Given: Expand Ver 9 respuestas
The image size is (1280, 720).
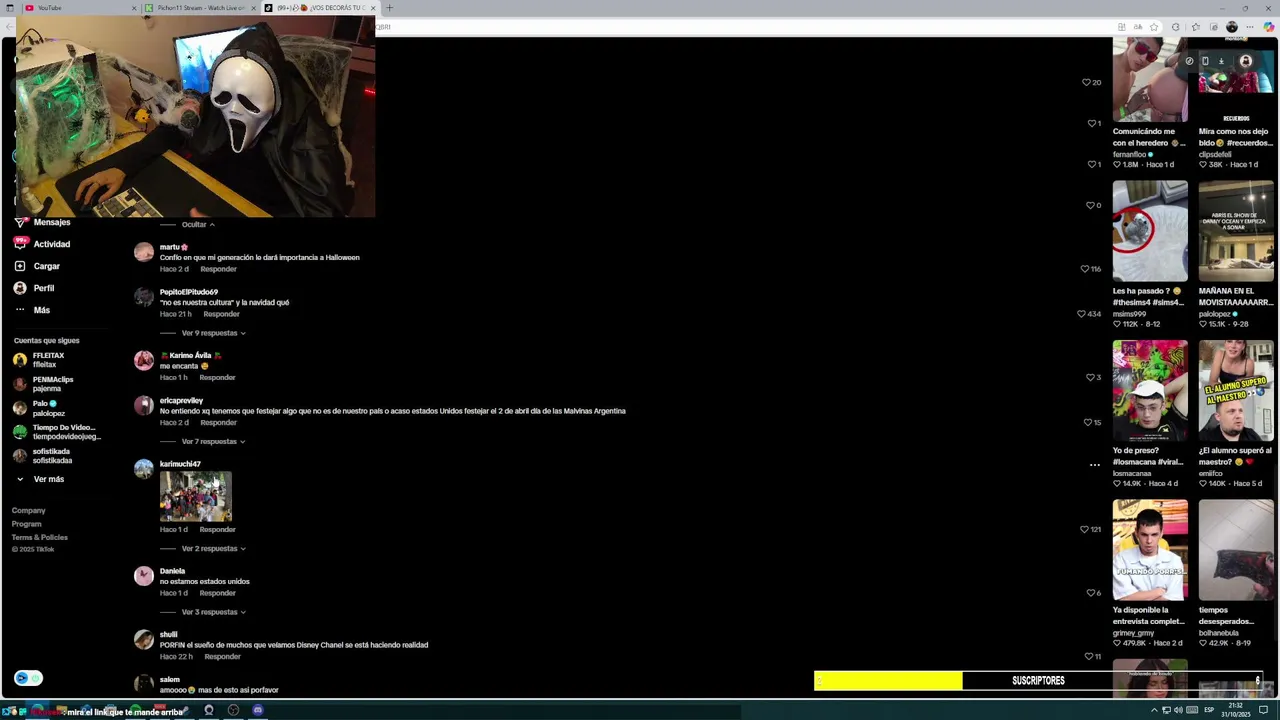Looking at the screenshot, I should 213,333.
